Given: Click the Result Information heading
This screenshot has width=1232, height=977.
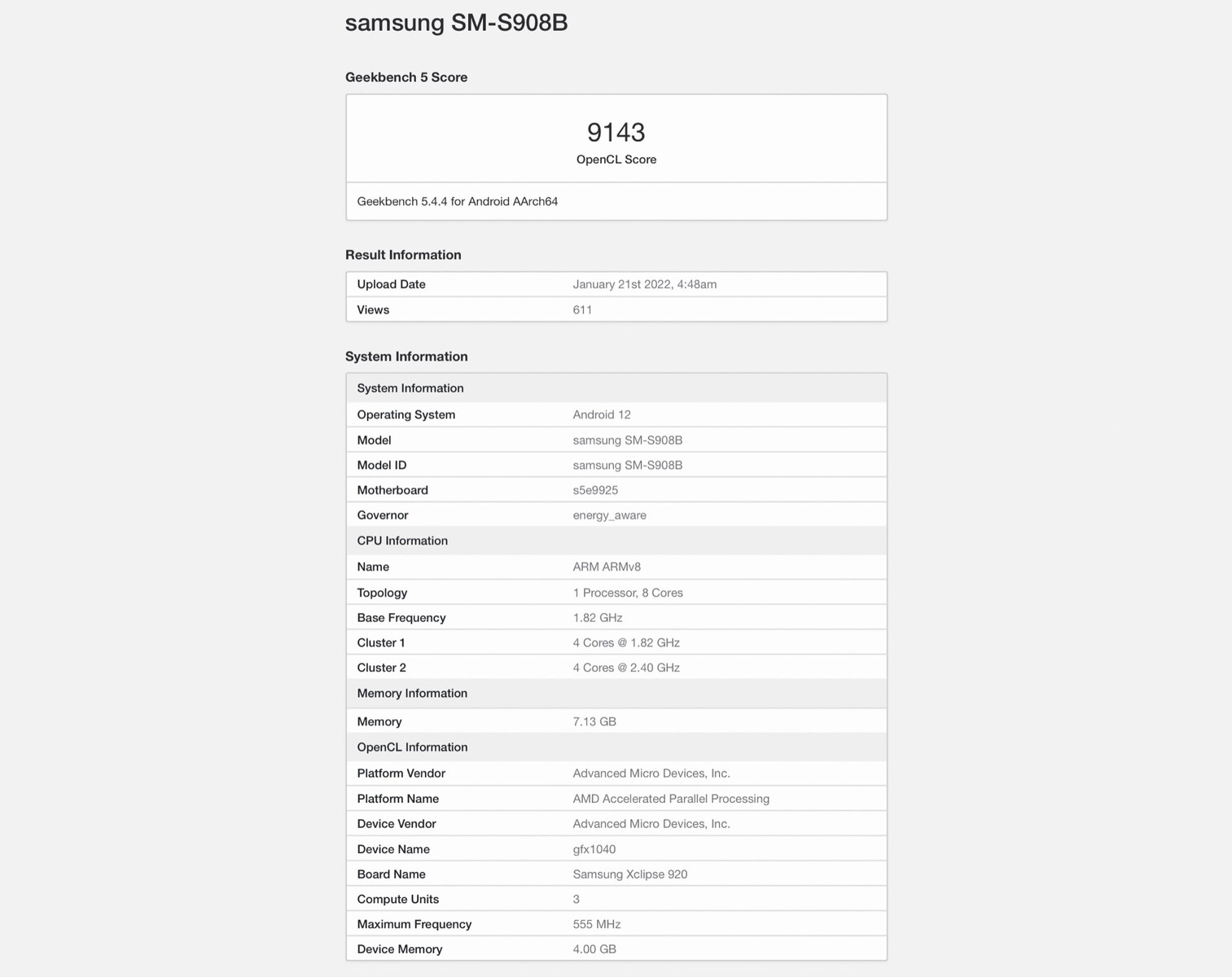Looking at the screenshot, I should (x=403, y=255).
